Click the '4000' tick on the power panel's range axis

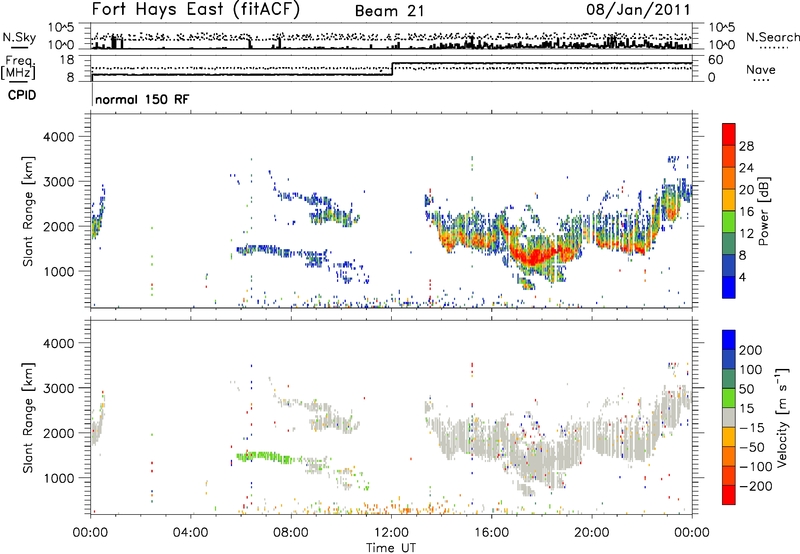(x=58, y=137)
